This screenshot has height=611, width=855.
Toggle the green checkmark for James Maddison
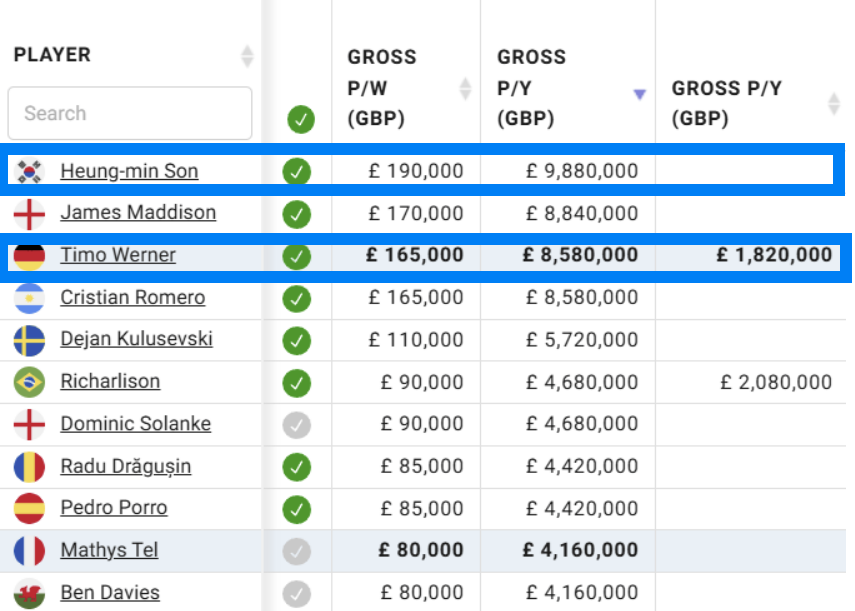pos(297,214)
